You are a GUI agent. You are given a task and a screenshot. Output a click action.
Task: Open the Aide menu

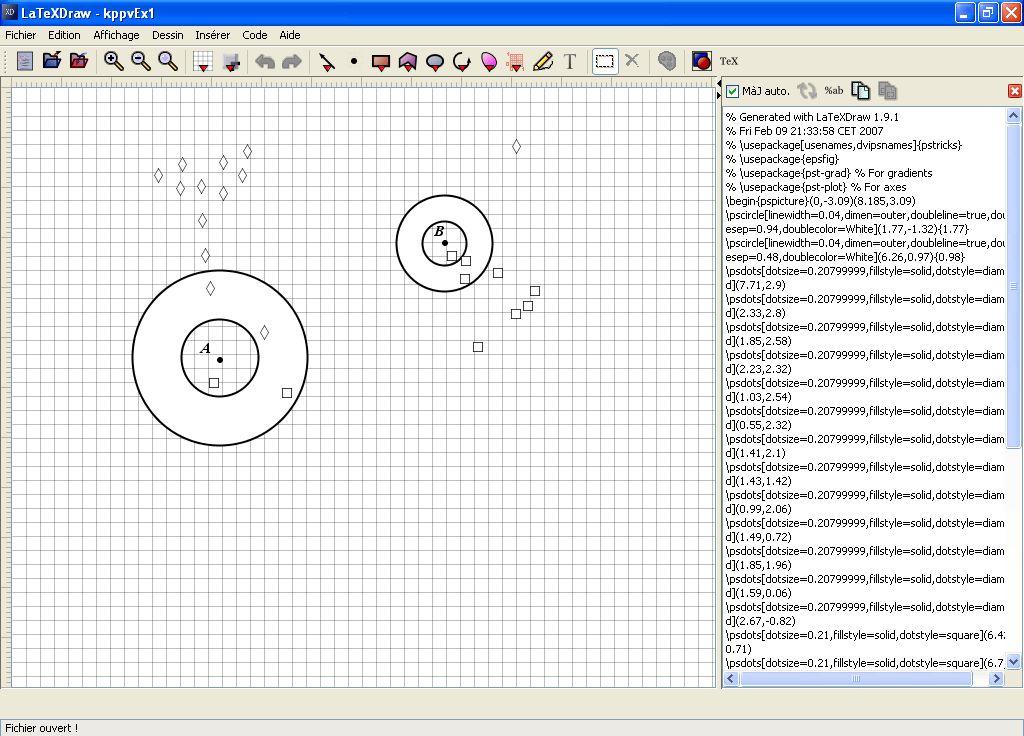pyautogui.click(x=290, y=35)
